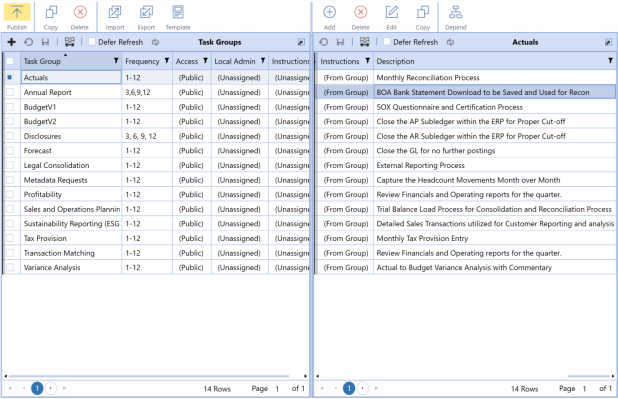The height and width of the screenshot is (399, 618).
Task: Click page 1 button in Actuals pager
Action: click(x=349, y=388)
